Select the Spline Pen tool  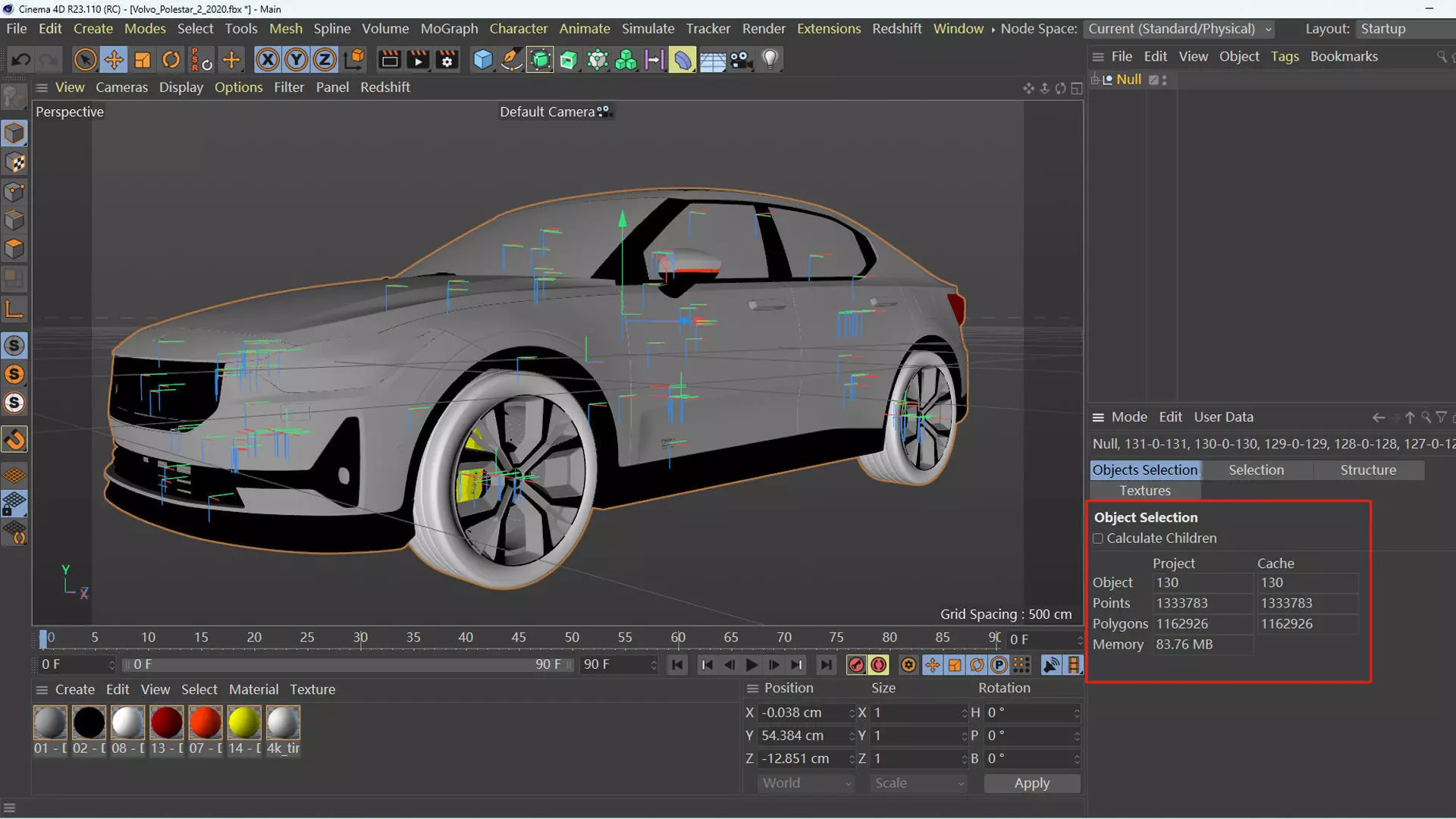tap(512, 59)
